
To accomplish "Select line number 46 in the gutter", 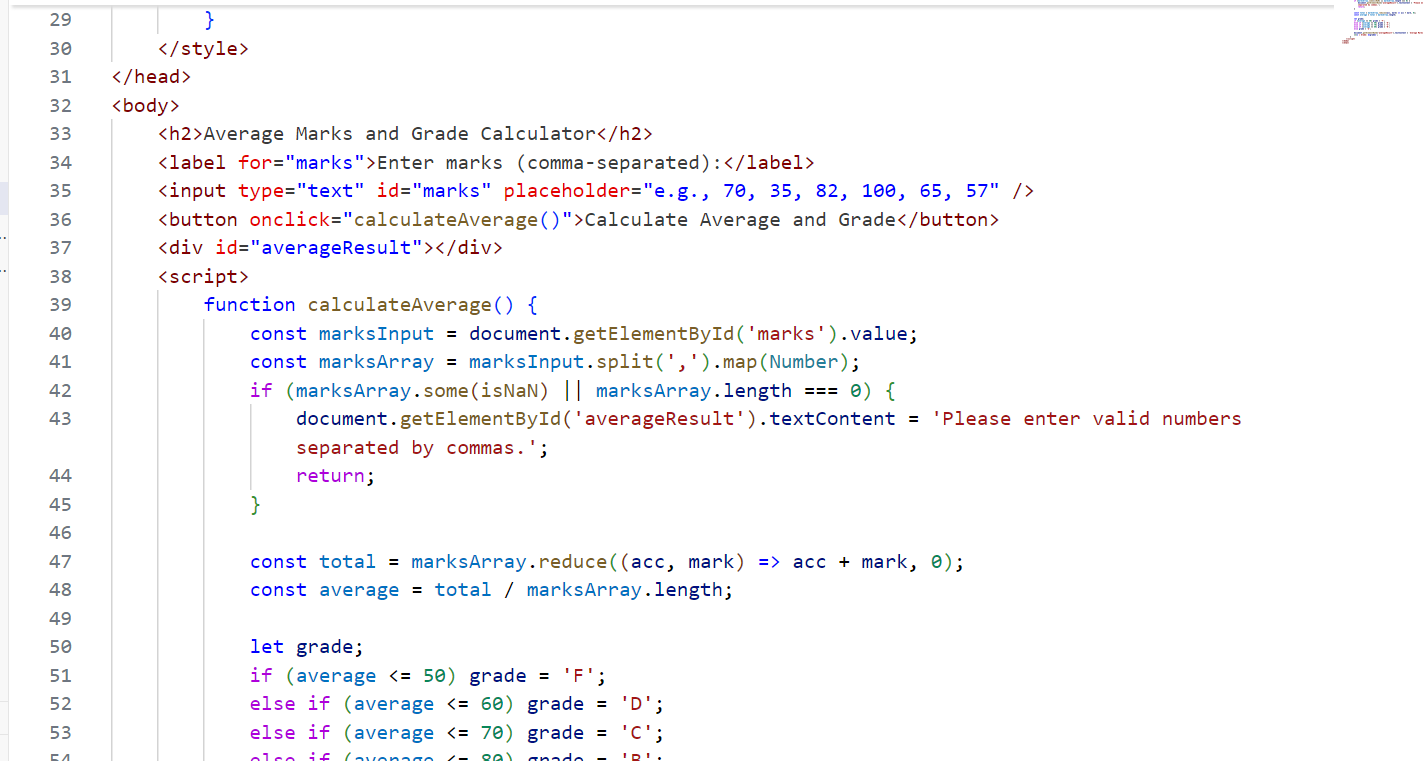I will pos(60,532).
